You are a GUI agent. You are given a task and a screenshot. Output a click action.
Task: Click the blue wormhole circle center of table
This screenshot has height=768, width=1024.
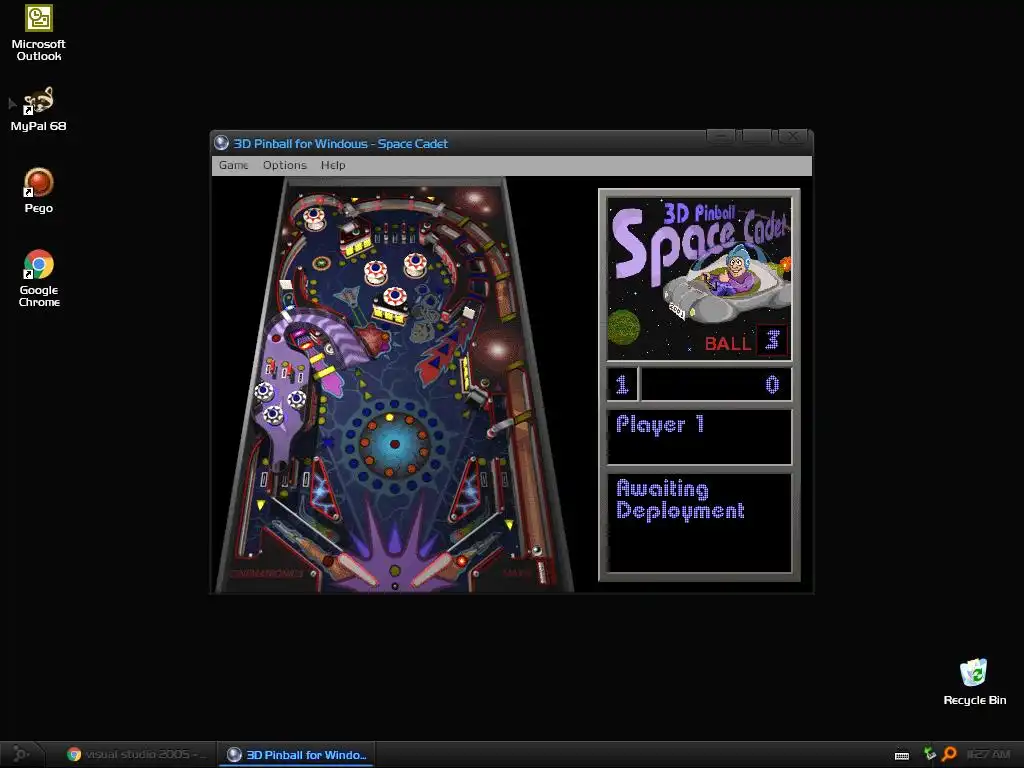coord(394,444)
